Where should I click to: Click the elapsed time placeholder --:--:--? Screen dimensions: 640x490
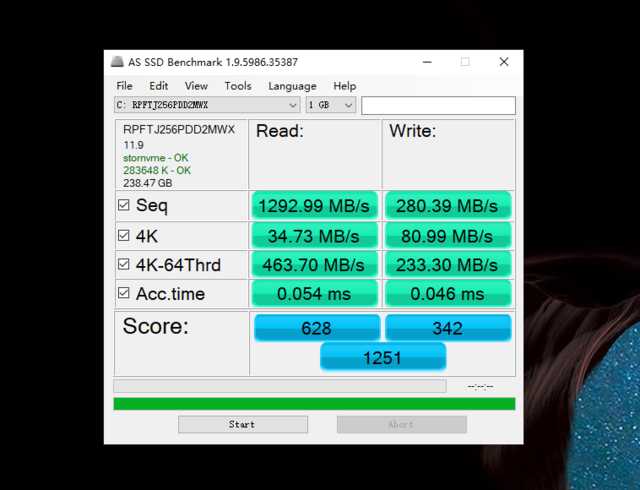(480, 386)
